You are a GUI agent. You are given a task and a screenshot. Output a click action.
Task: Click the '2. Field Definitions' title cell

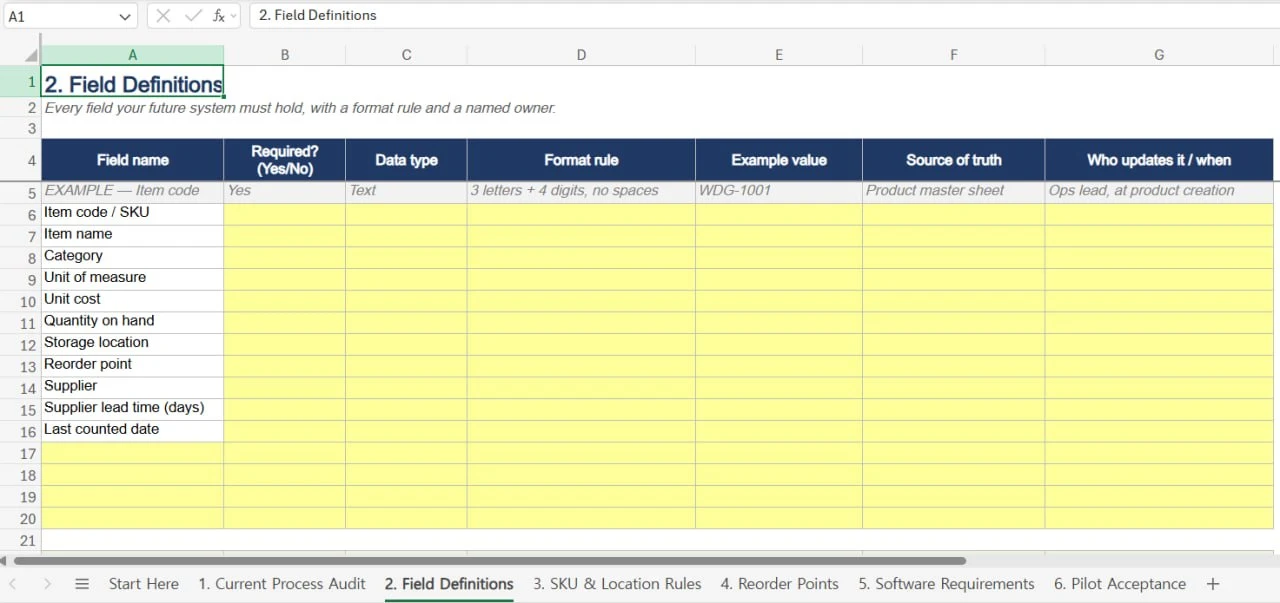132,82
